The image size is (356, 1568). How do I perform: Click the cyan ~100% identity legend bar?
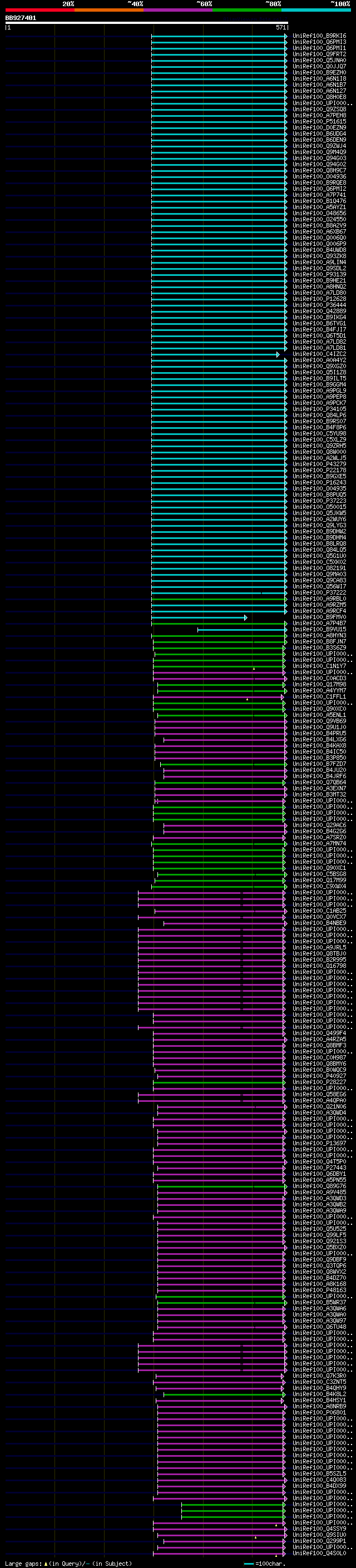point(317,10)
